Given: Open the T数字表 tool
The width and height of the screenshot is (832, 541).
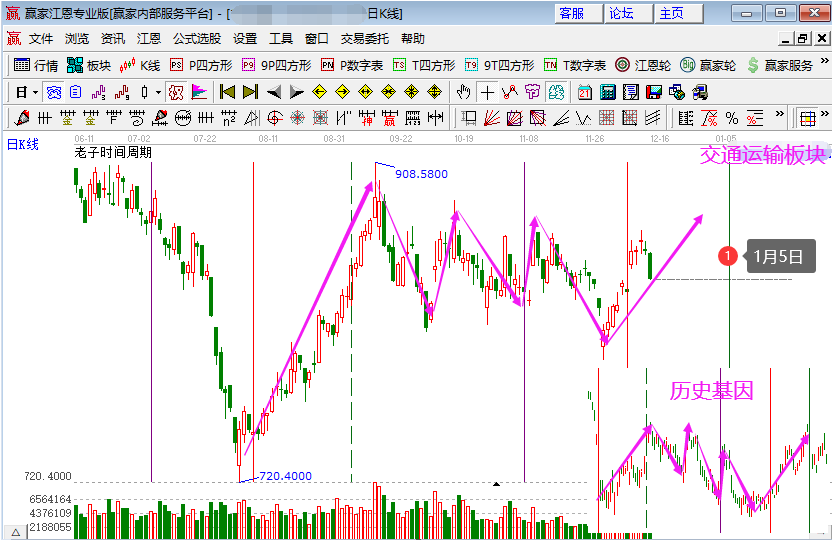Looking at the screenshot, I should [x=575, y=65].
